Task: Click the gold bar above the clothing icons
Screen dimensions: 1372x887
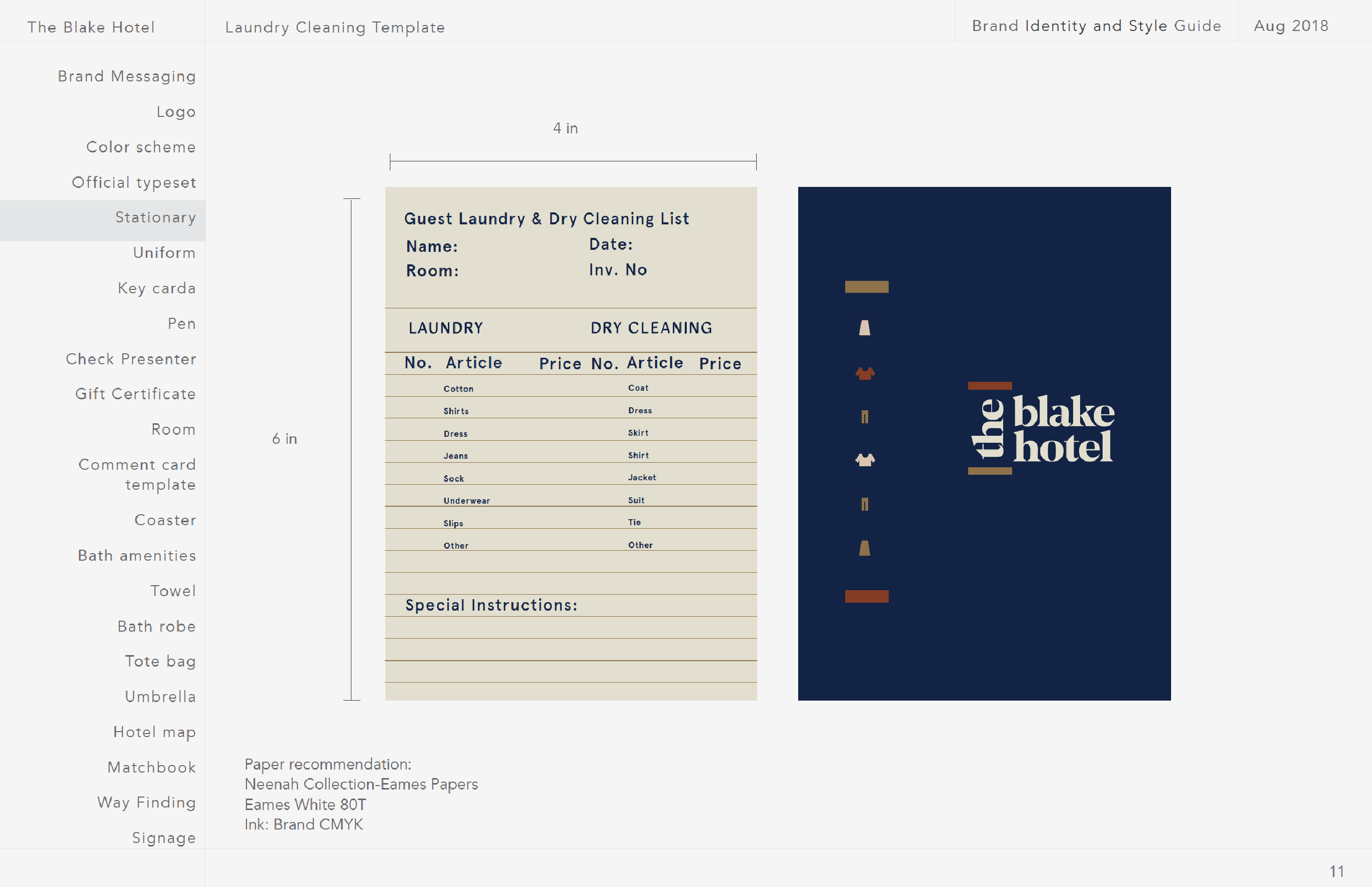Action: click(866, 287)
